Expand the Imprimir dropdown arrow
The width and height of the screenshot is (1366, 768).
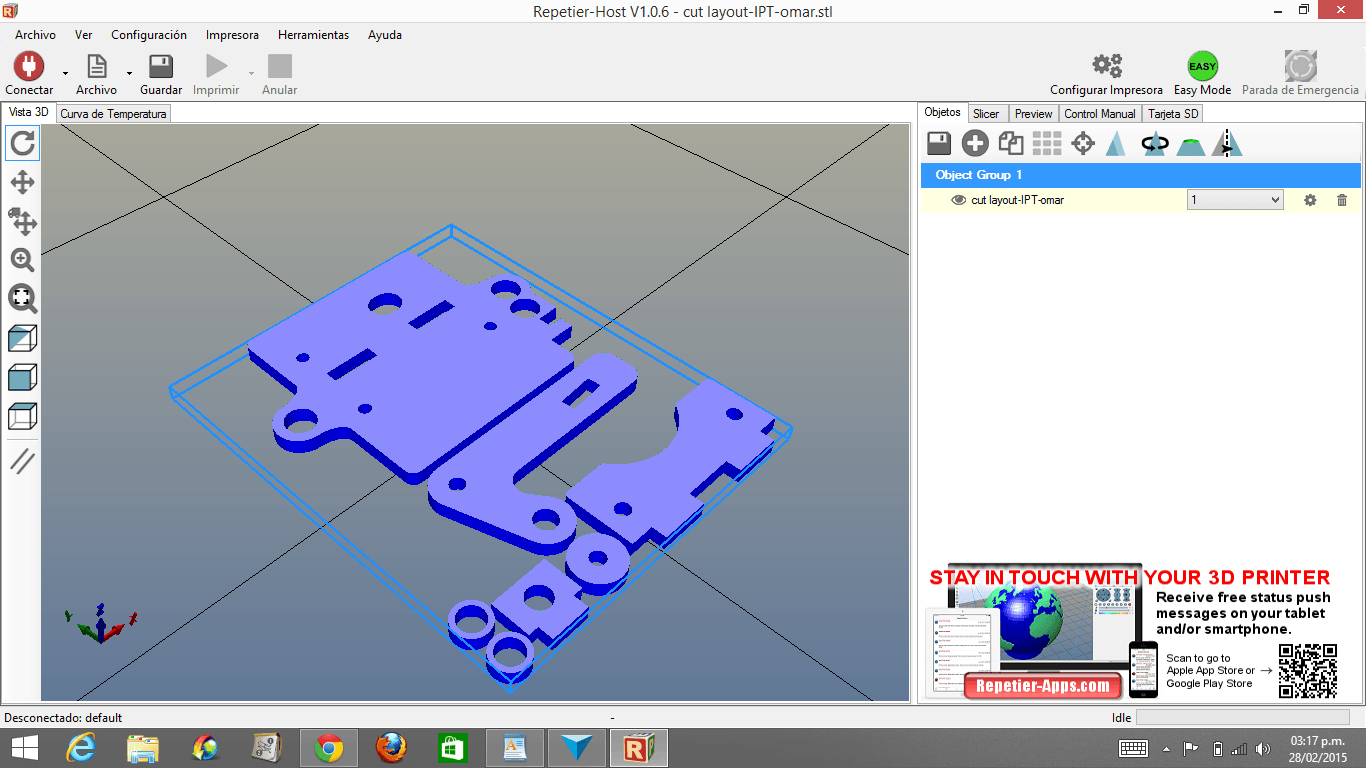pos(251,73)
